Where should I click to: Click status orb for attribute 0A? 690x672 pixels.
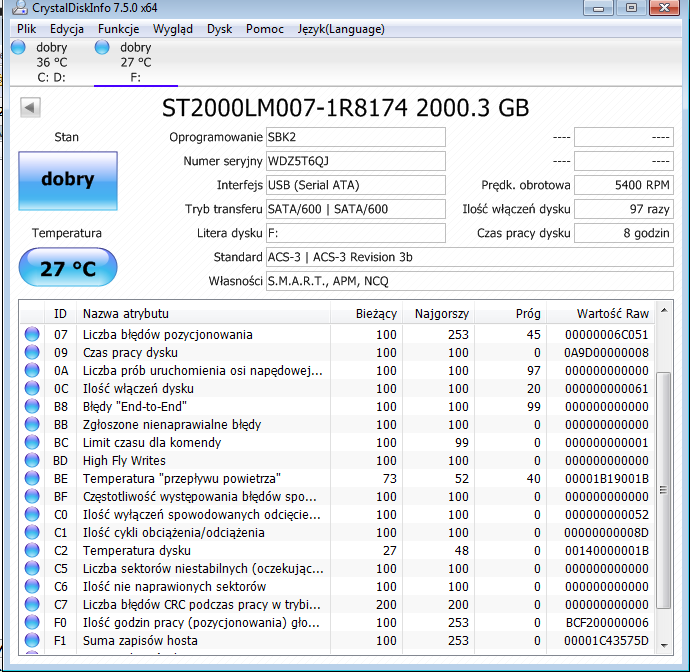(x=32, y=371)
